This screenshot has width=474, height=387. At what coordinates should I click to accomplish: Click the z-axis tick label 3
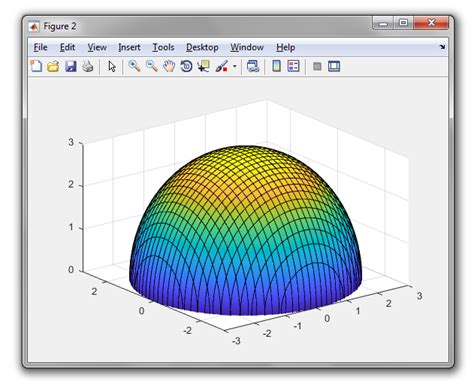[x=71, y=142]
